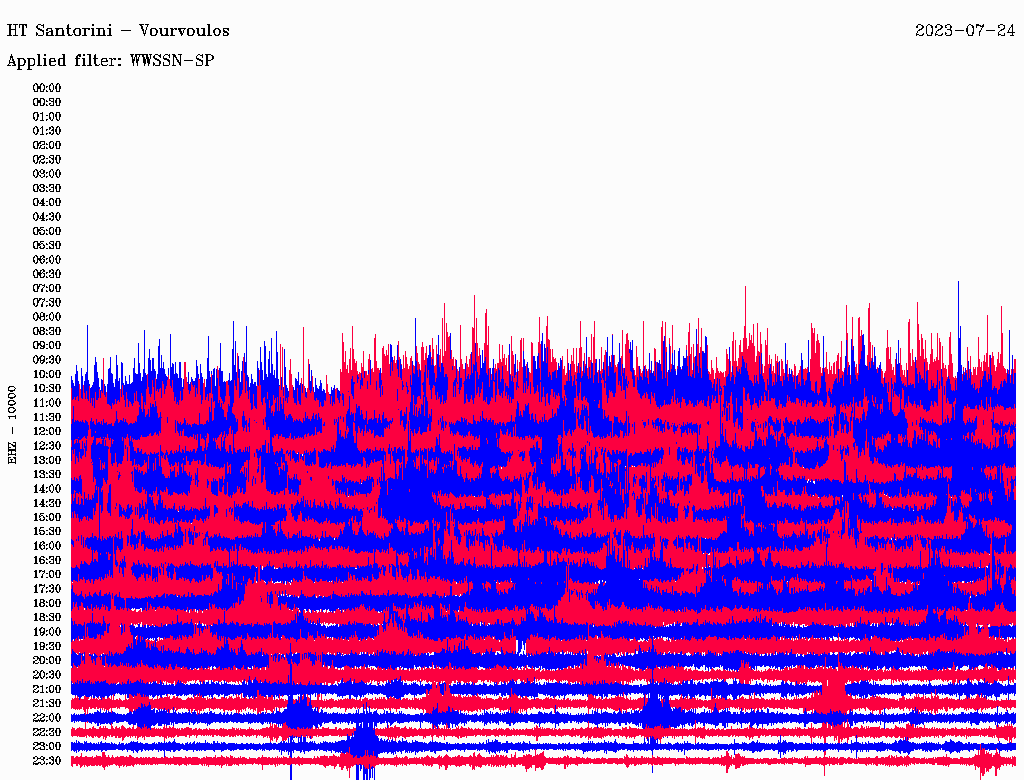Select the 21:30 time label
The image size is (1024, 780).
[47, 703]
